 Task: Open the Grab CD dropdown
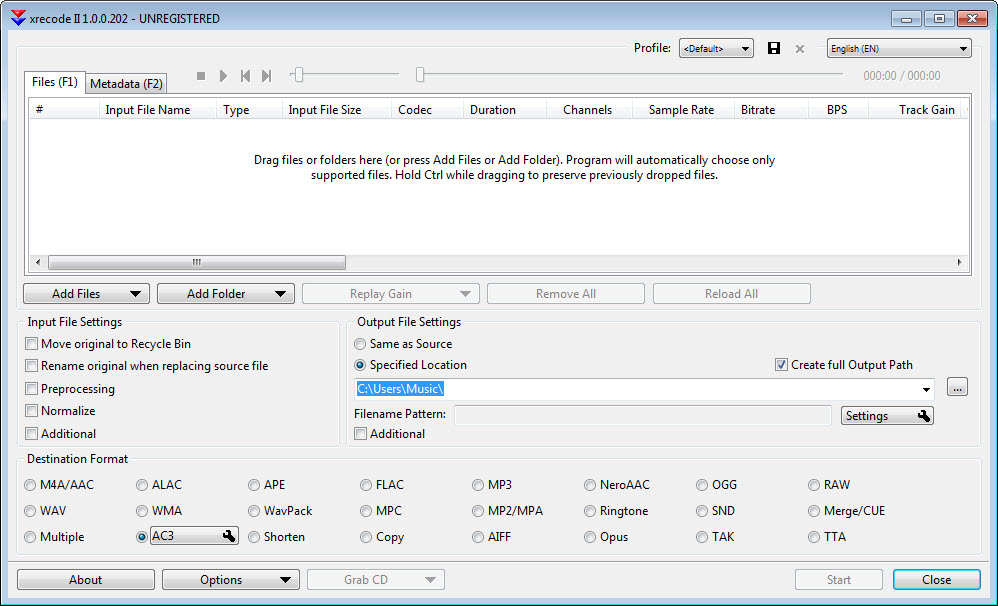(376, 580)
